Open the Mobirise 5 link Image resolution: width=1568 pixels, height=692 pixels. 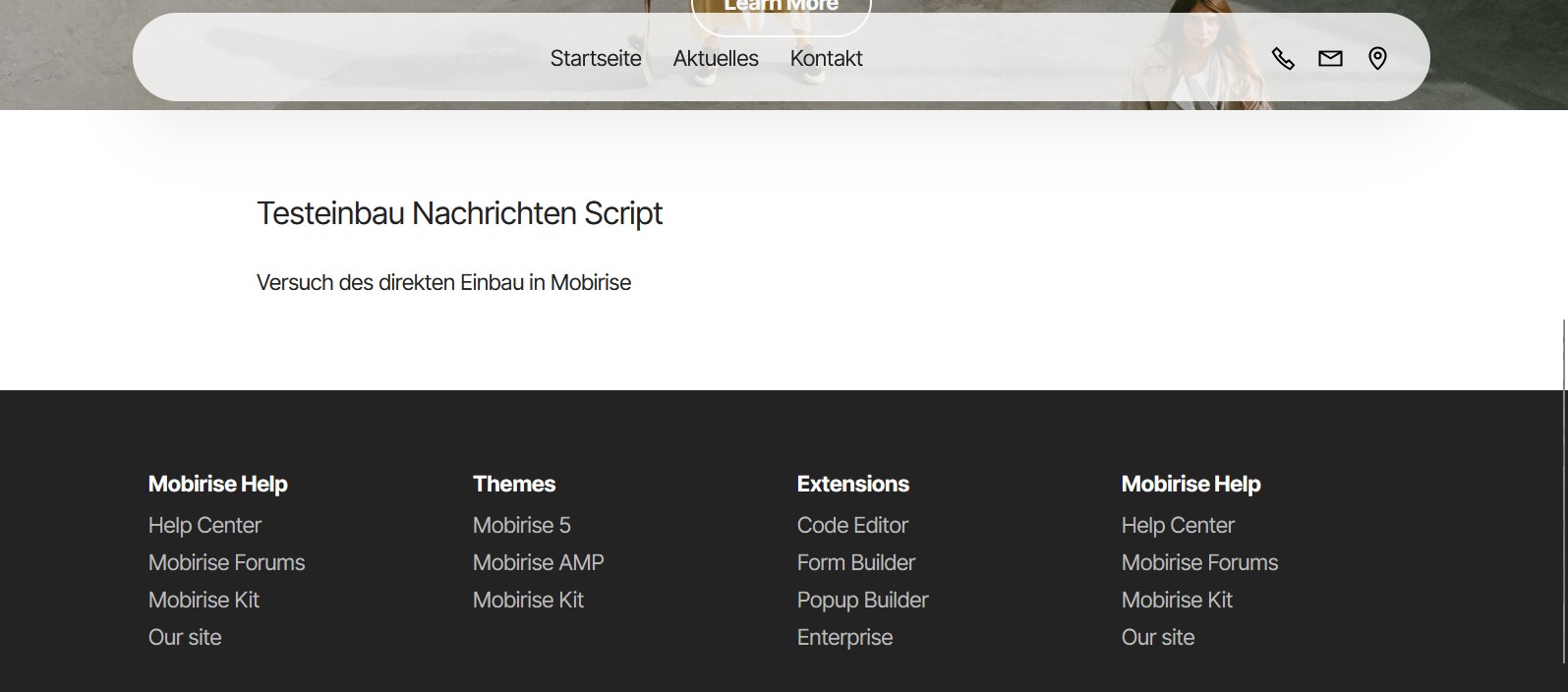521,526
